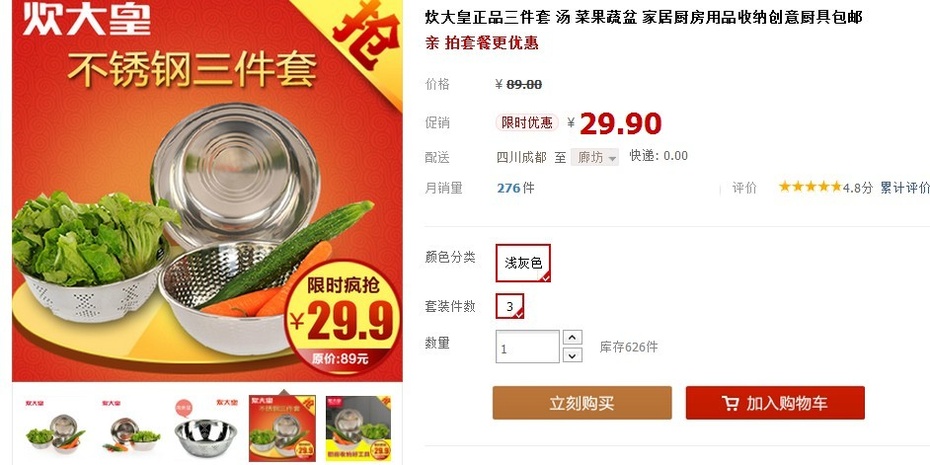Open the second product thumbnail
The image size is (930, 465).
pos(131,428)
